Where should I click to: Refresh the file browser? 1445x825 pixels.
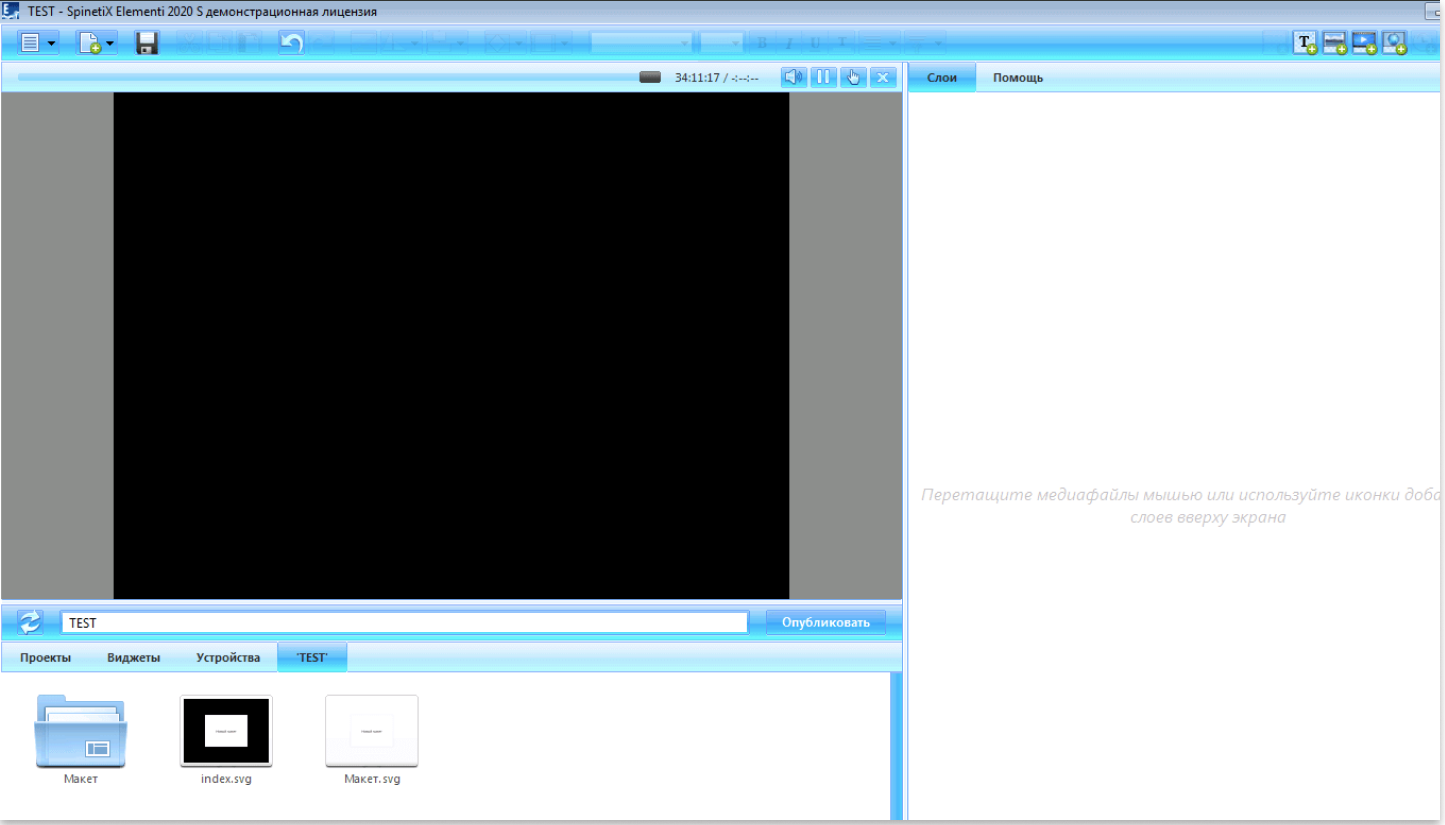(31, 622)
